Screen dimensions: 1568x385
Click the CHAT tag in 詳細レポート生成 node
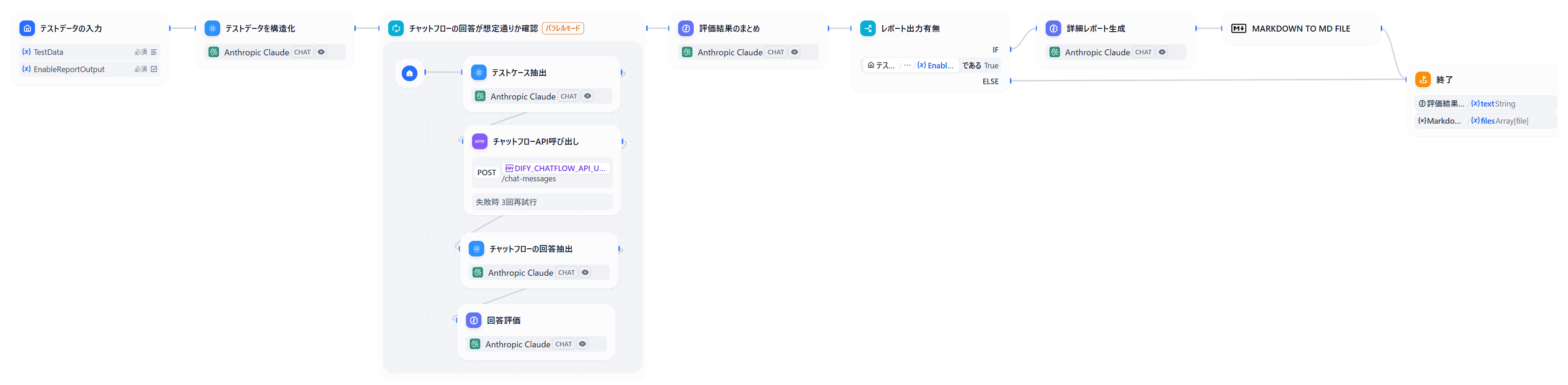[x=1144, y=52]
